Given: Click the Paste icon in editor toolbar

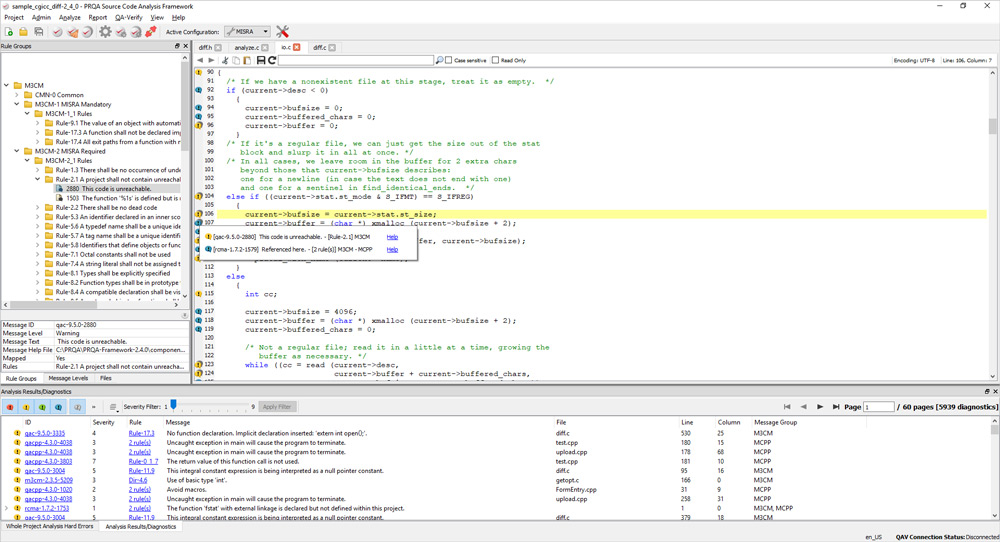Looking at the screenshot, I should (x=247, y=61).
